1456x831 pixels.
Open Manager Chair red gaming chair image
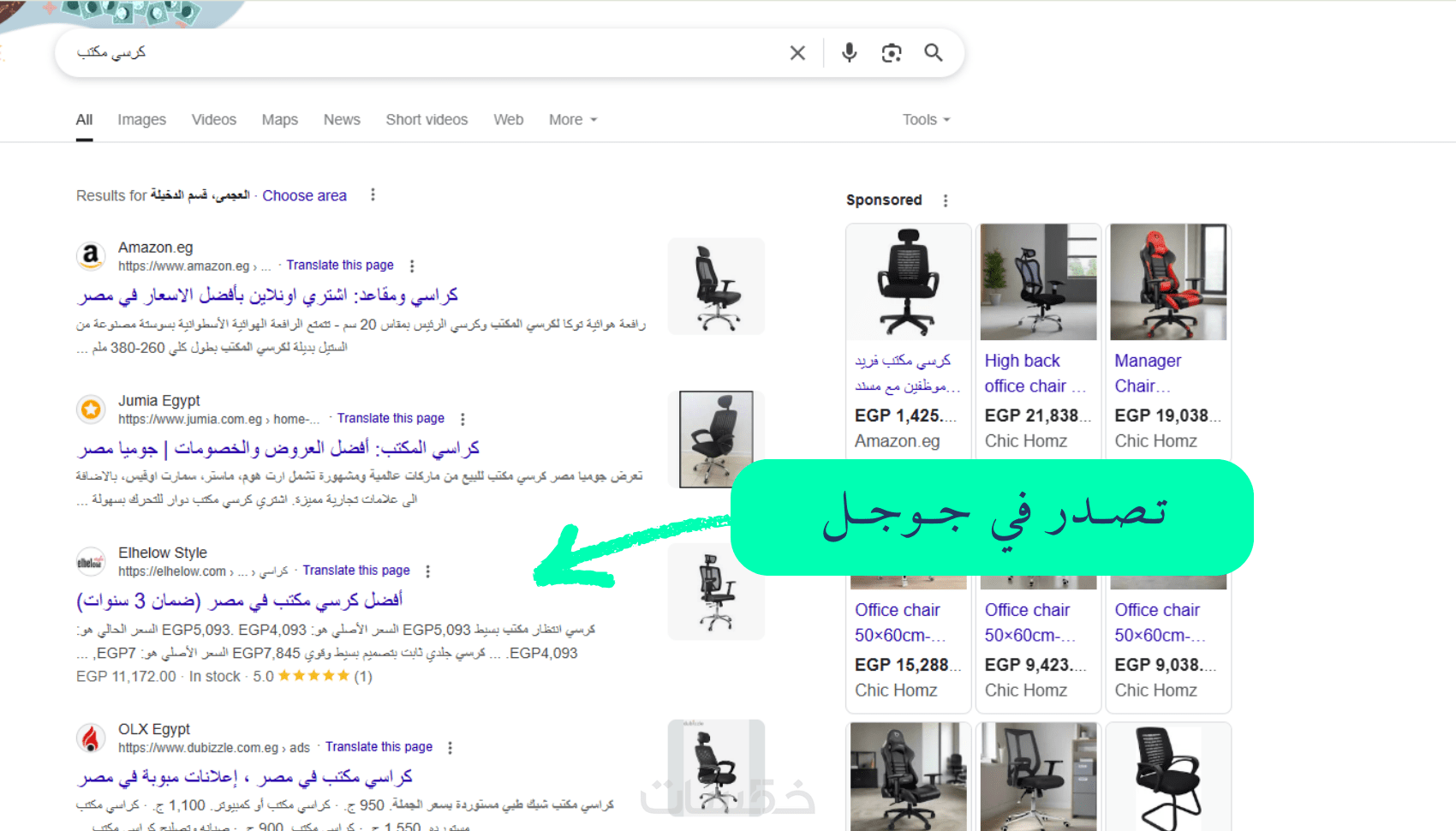(x=1168, y=283)
